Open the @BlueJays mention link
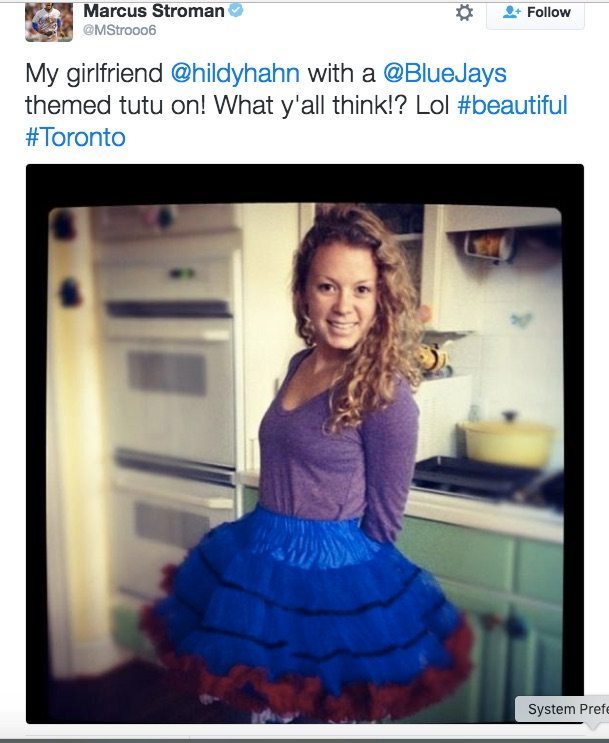This screenshot has width=609, height=743. pyautogui.click(x=445, y=74)
